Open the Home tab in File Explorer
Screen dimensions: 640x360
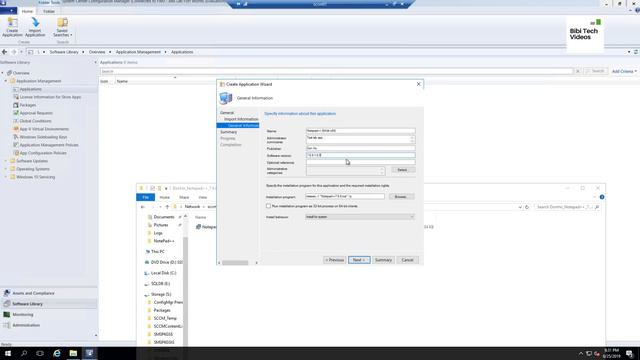click(x=164, y=197)
